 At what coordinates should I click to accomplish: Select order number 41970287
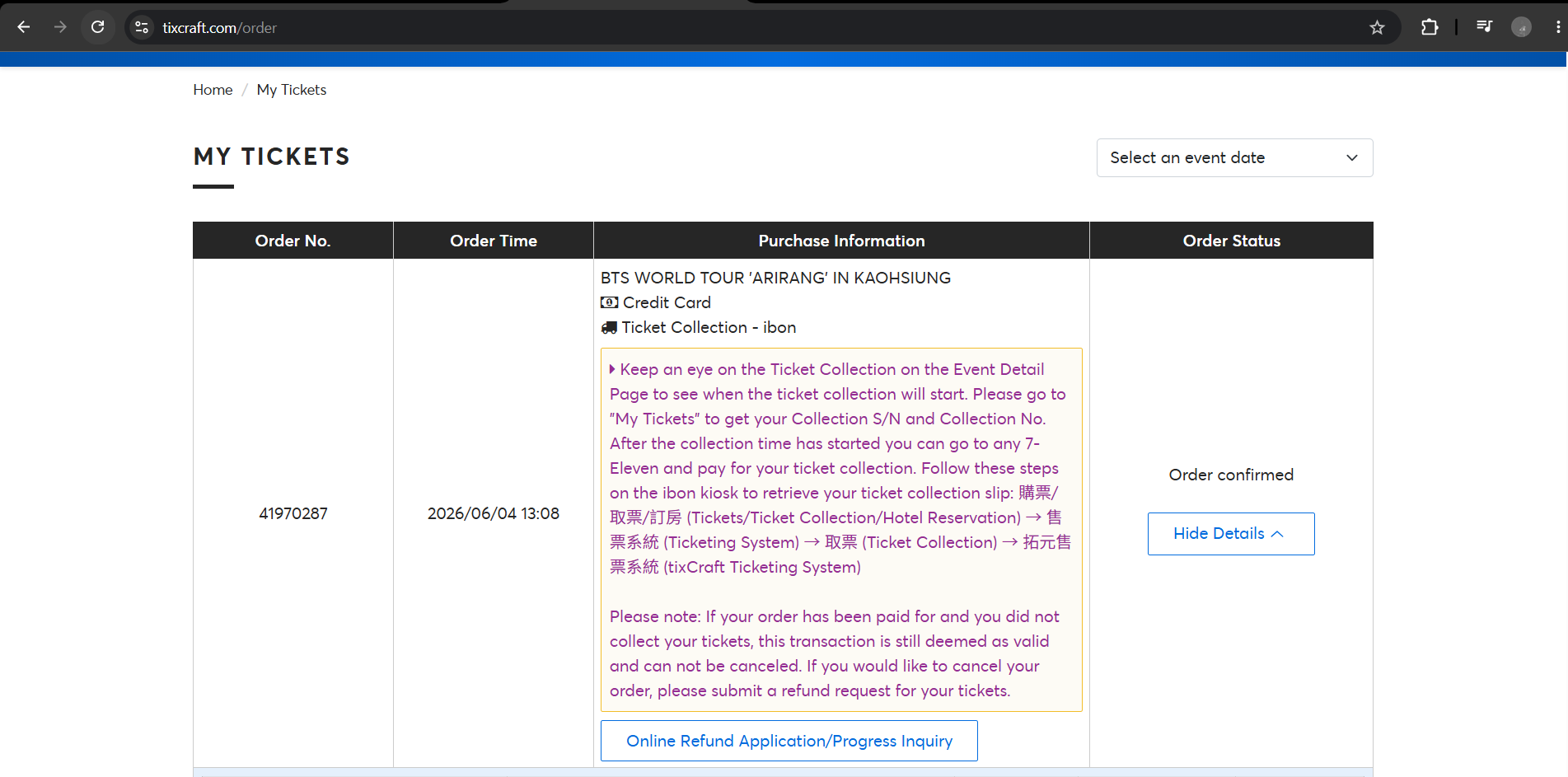[x=293, y=513]
